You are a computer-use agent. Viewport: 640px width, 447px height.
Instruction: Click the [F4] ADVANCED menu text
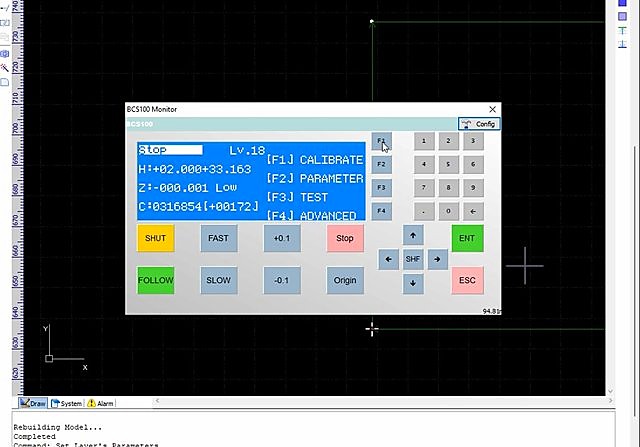click(x=311, y=215)
